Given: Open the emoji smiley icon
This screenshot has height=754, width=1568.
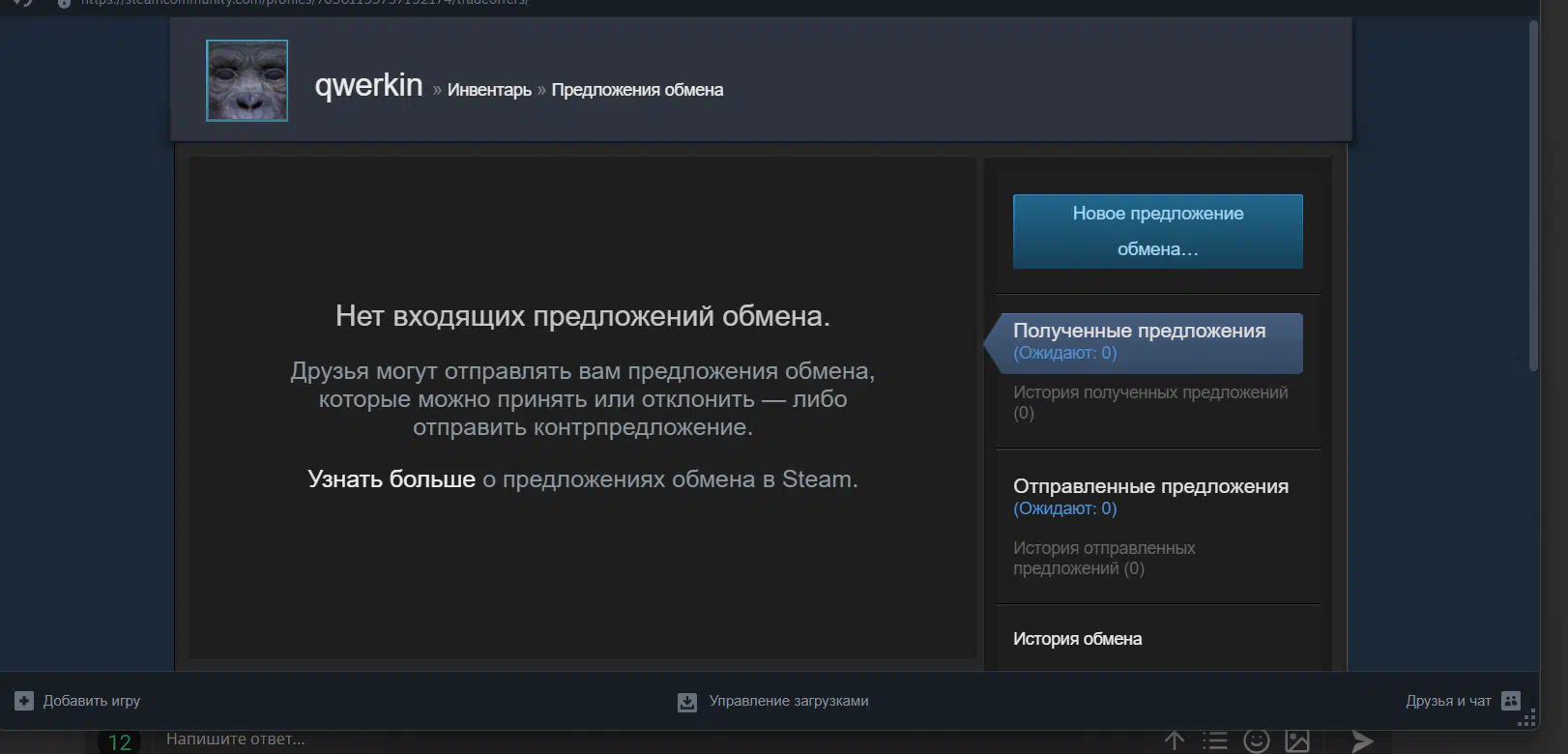Looking at the screenshot, I should [1257, 741].
